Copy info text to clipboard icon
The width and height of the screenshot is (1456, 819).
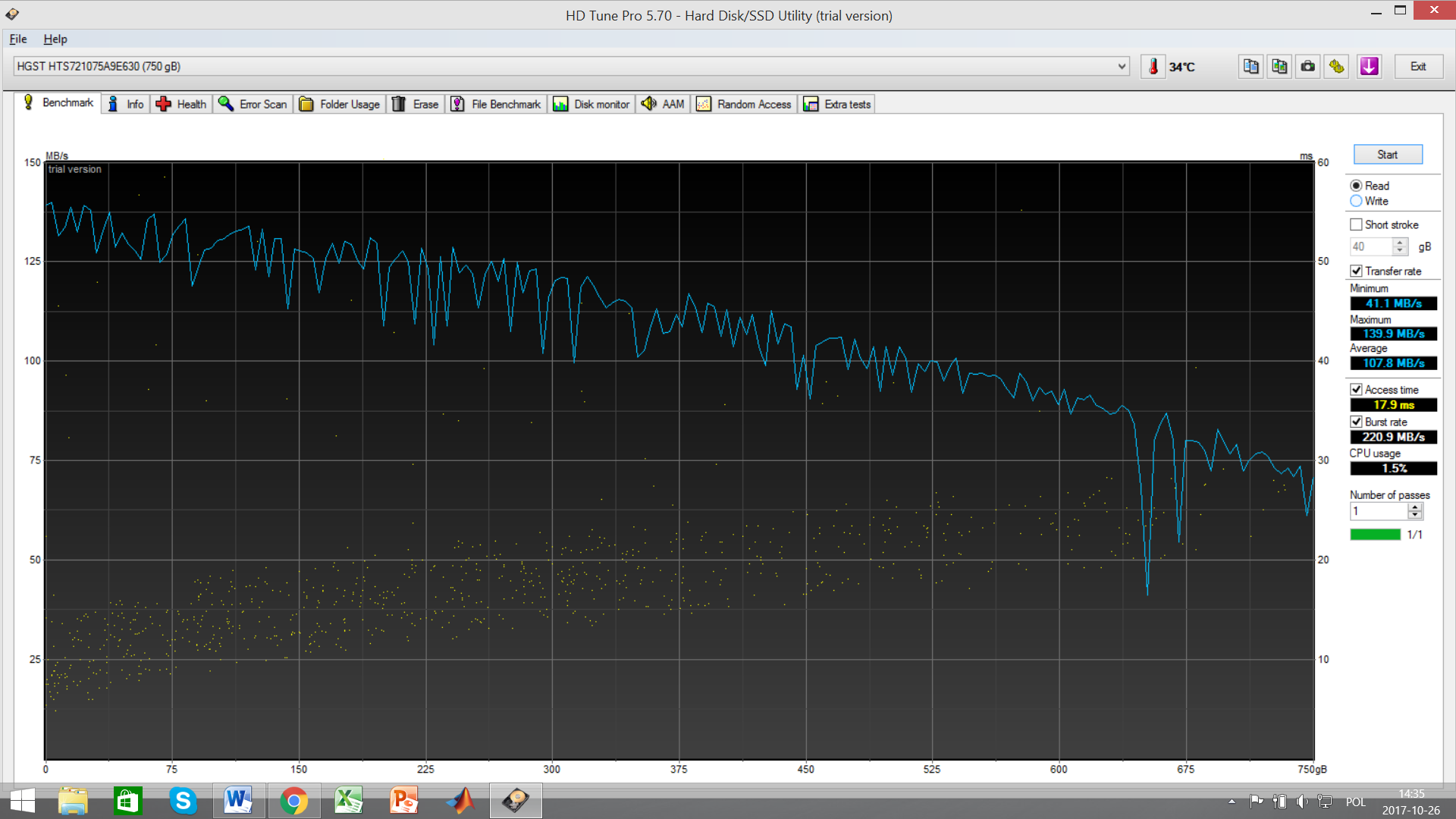pyautogui.click(x=1250, y=67)
